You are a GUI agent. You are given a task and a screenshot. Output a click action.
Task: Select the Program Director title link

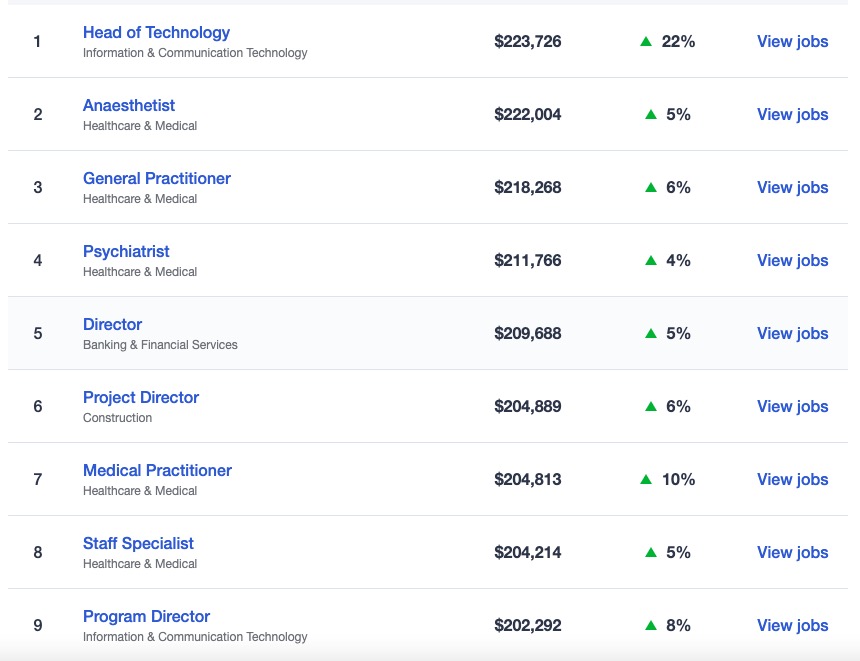click(x=146, y=617)
